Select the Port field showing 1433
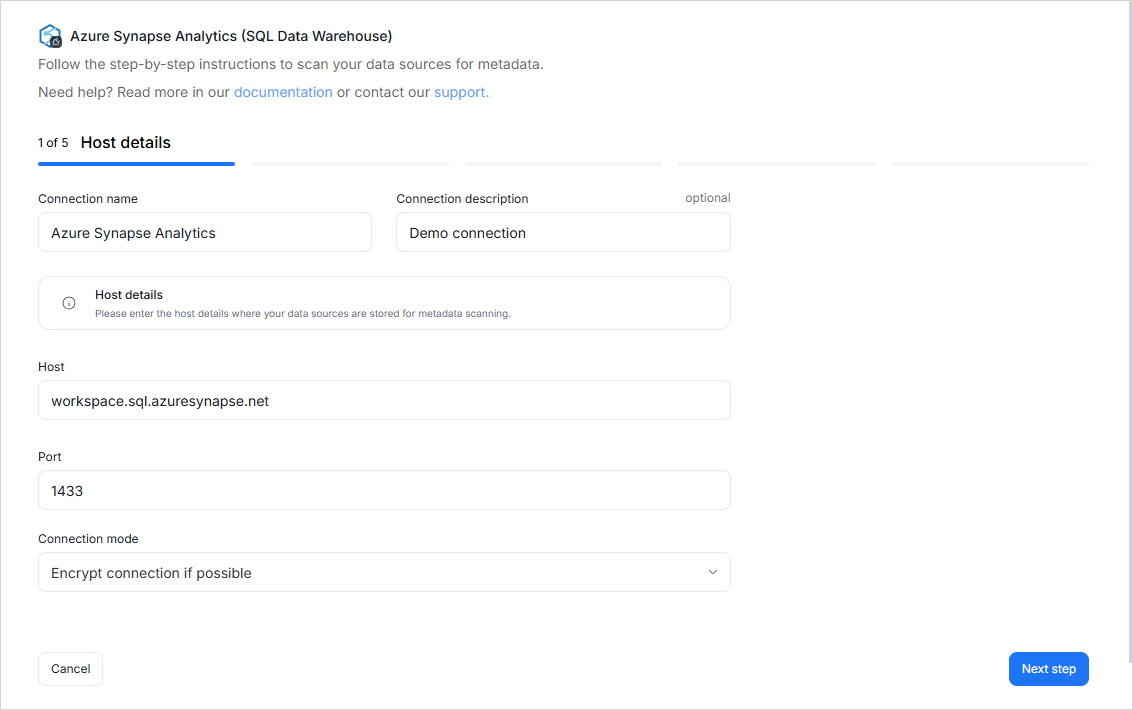Screen dimensions: 1133x710 pyautogui.click(x=384, y=490)
